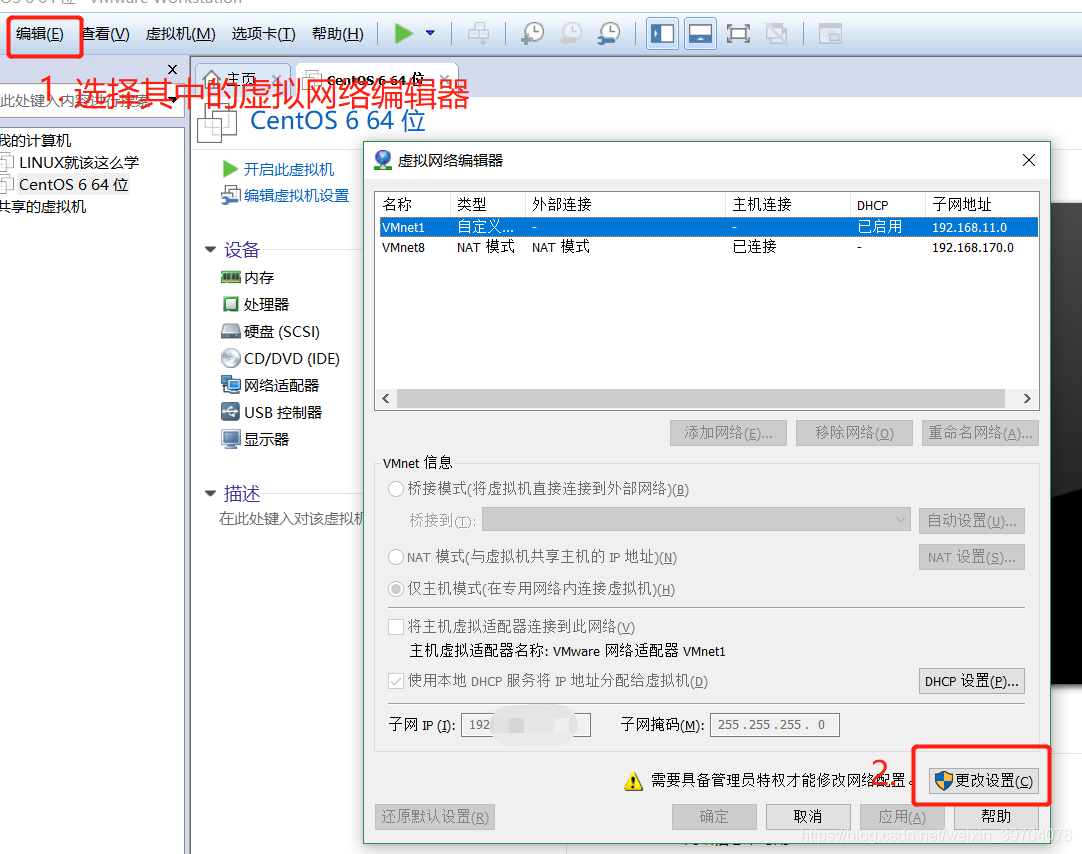Select the 仅主机模式 radio button
Screen dimensions: 1082x854
(396, 588)
